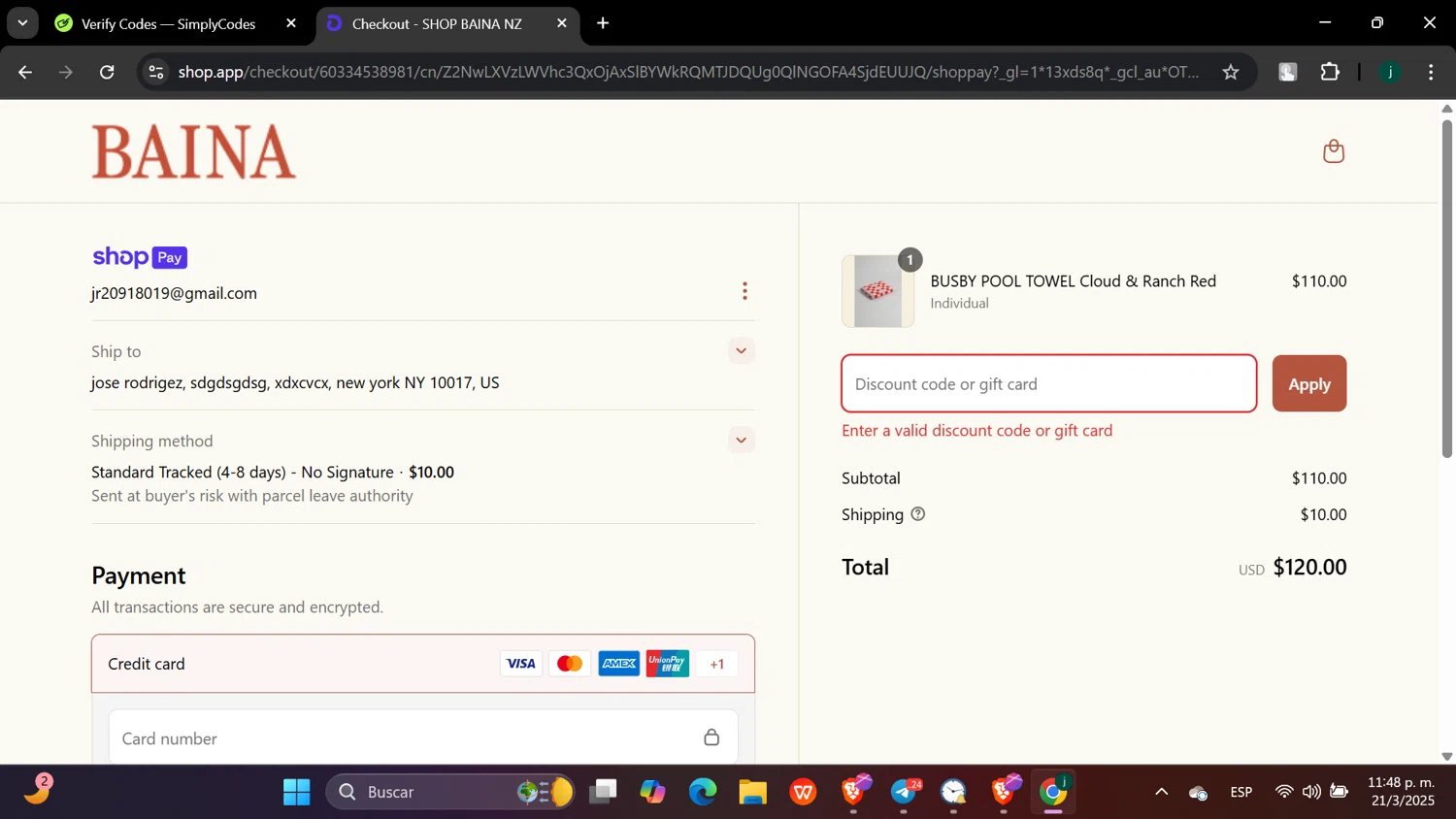Screen dimensions: 1456x819
Task: Open Chrome three-dot menu
Action: tap(1431, 72)
